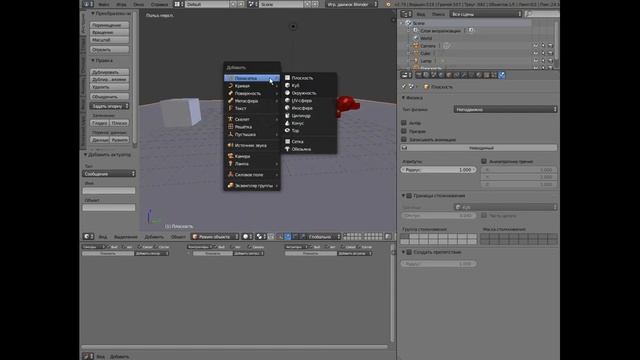Click the Плоскость object icon in properties header
The height and width of the screenshot is (360, 640).
[x=427, y=87]
